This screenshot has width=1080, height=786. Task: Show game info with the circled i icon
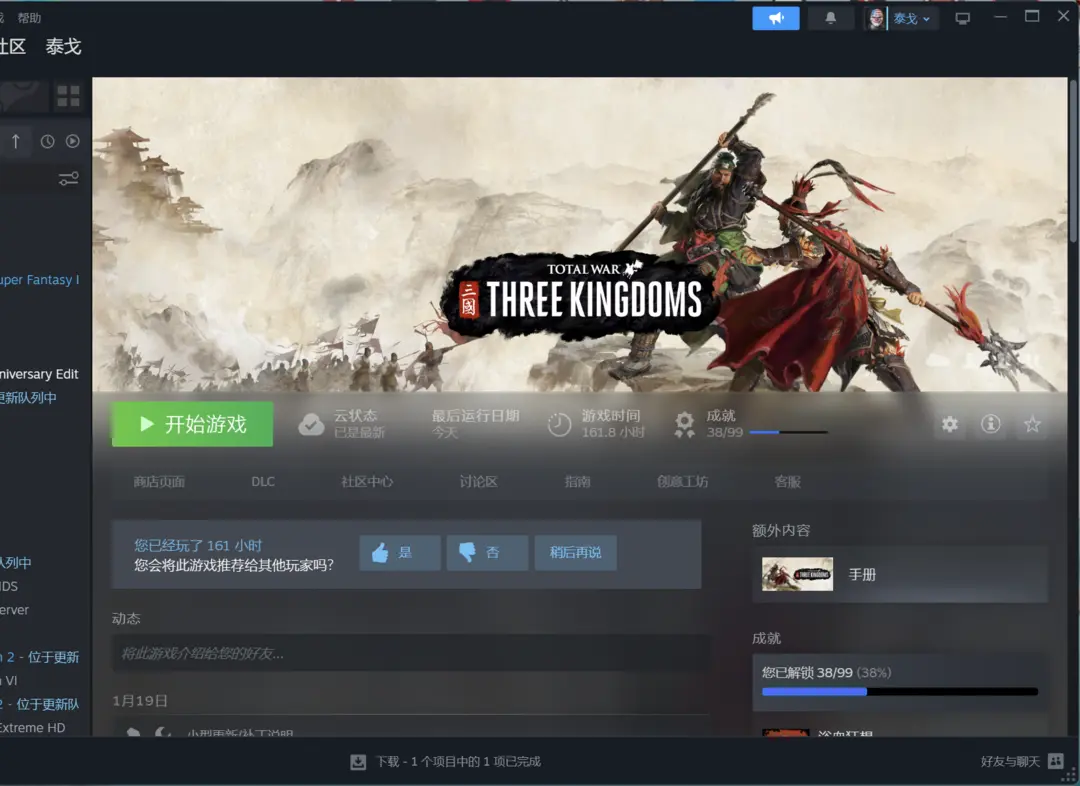click(x=990, y=424)
